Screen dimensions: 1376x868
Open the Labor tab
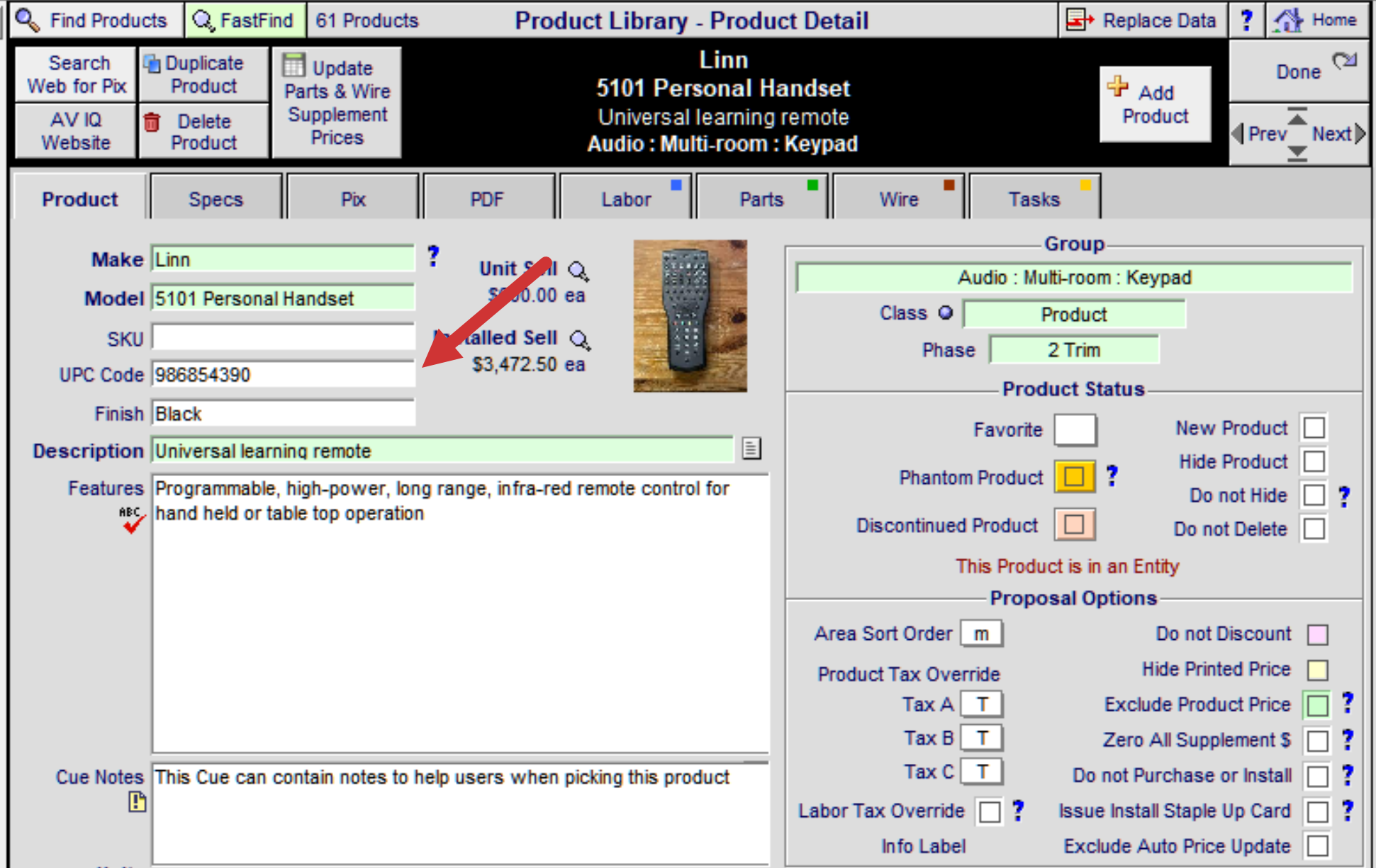[x=626, y=199]
